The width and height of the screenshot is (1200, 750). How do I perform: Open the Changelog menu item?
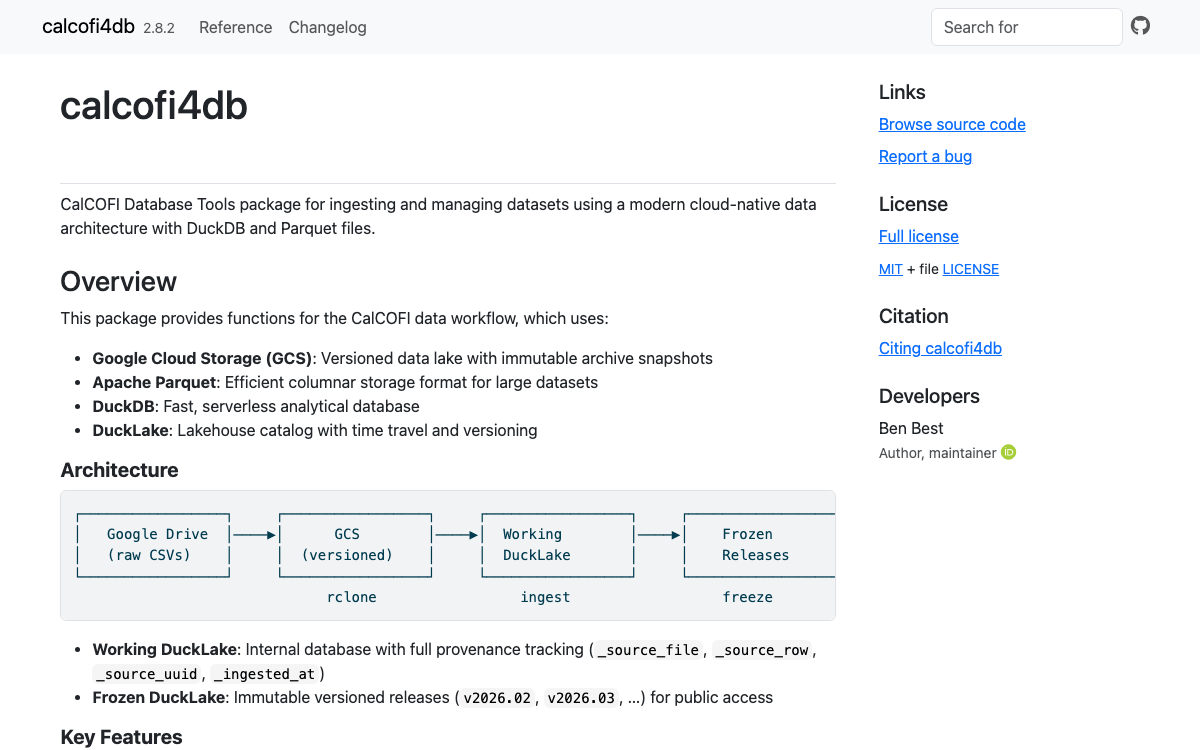(x=328, y=27)
